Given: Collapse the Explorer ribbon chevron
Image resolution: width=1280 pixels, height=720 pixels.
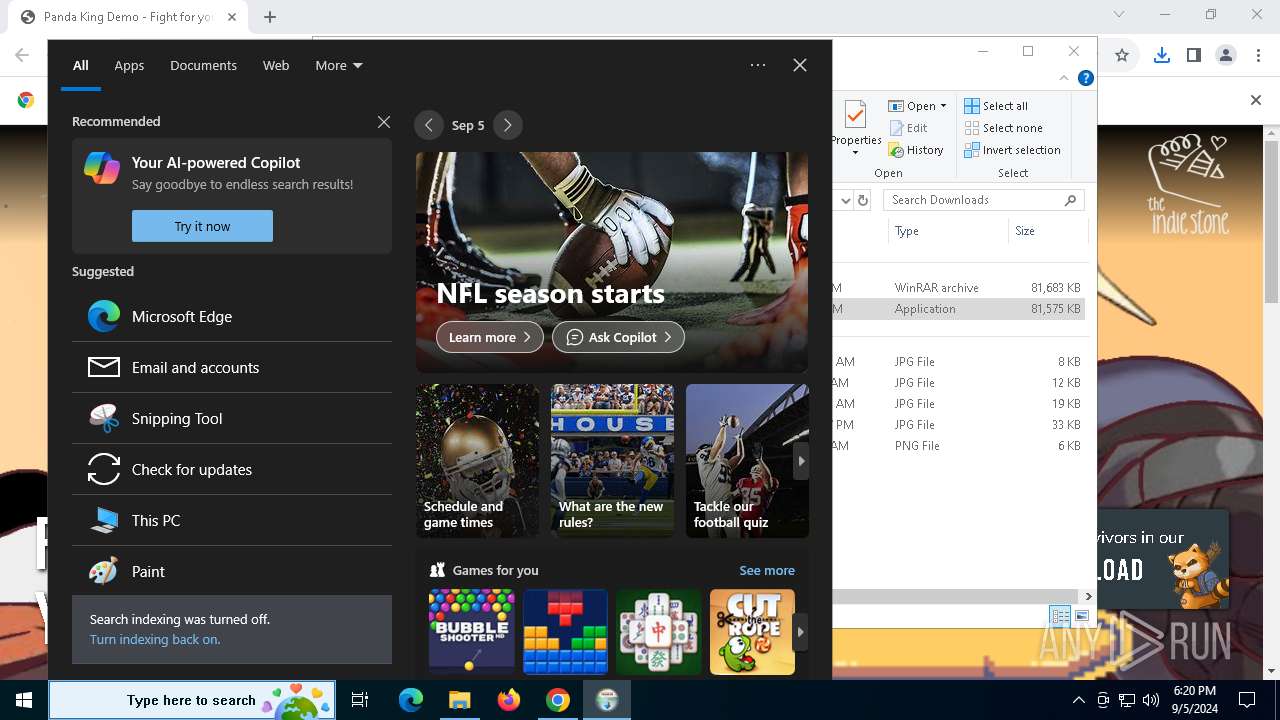Looking at the screenshot, I should (1064, 78).
